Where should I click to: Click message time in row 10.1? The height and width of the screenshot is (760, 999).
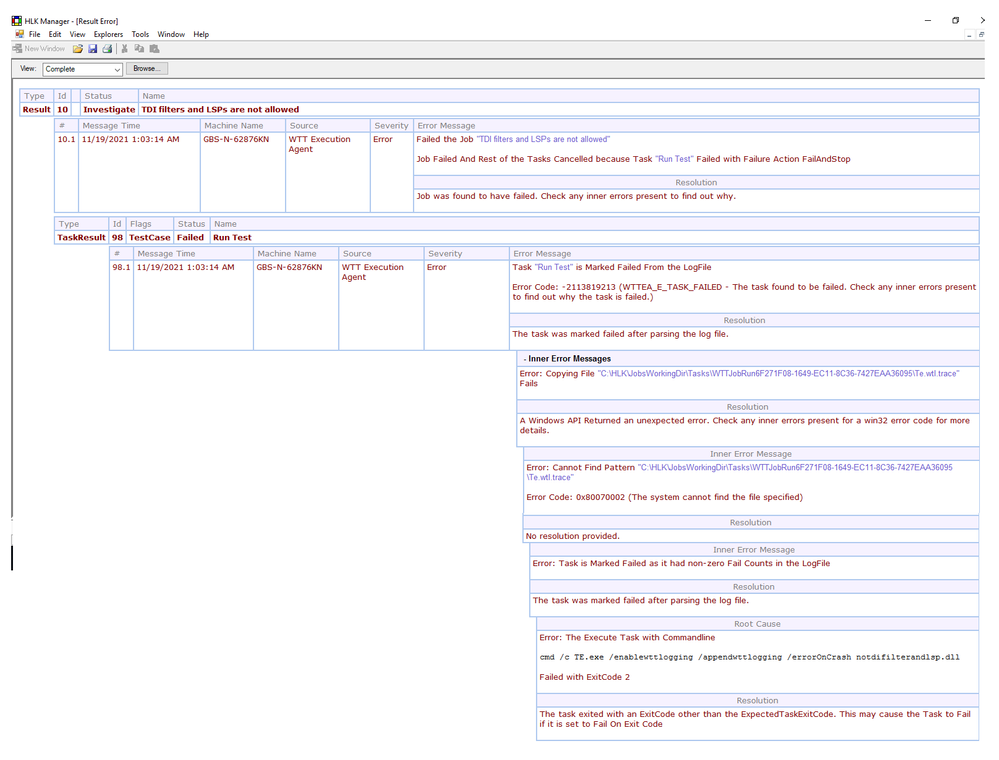[x=131, y=139]
